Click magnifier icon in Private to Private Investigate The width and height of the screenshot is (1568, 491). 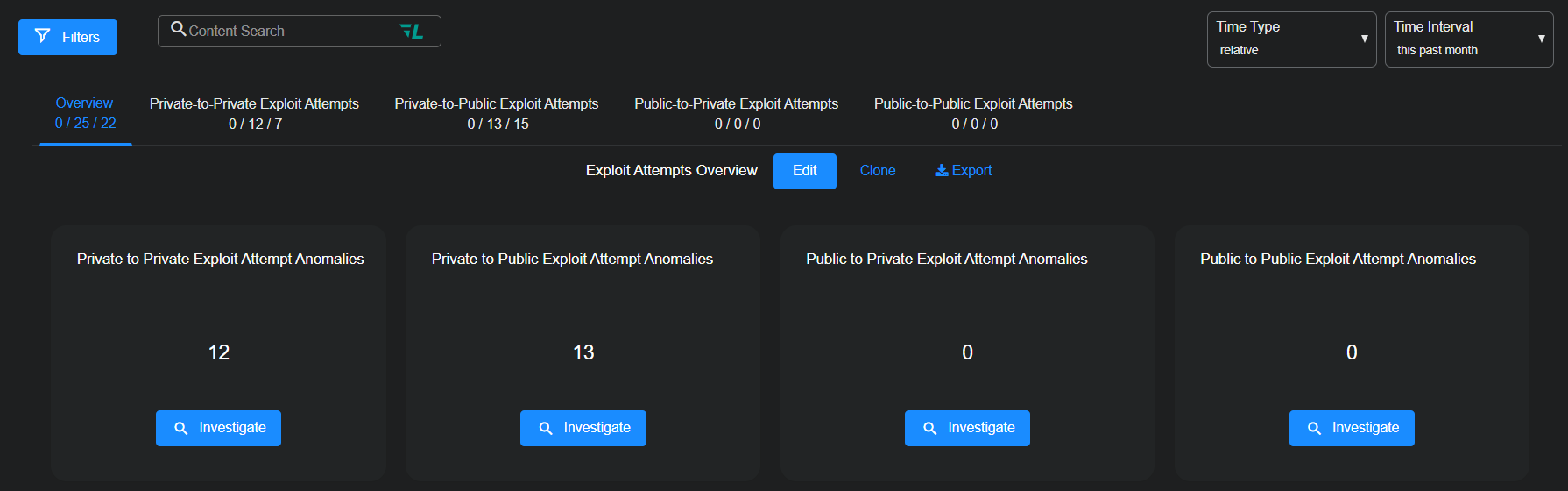coord(181,429)
